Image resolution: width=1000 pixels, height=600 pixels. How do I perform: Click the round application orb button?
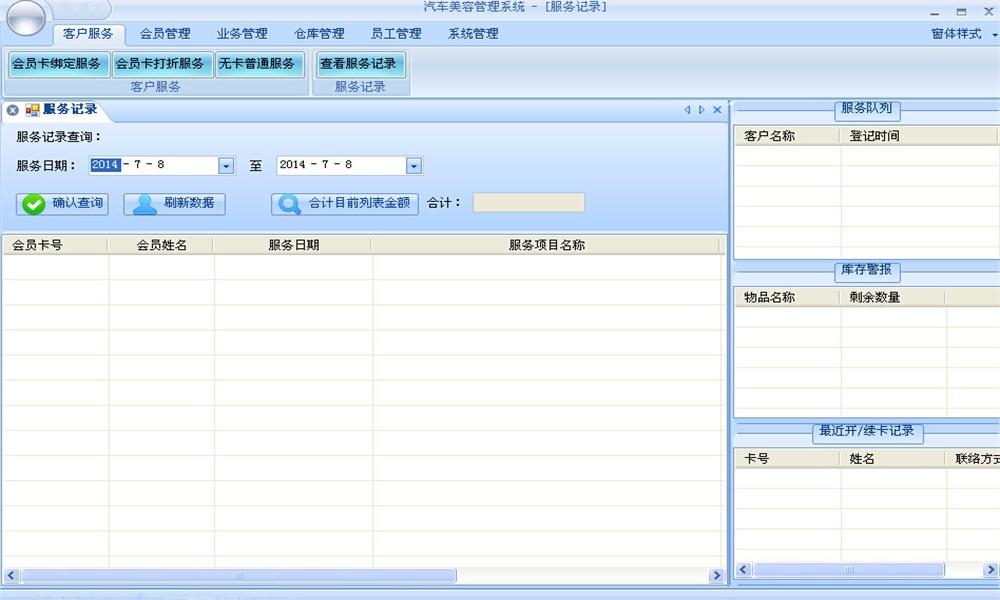click(x=26, y=17)
